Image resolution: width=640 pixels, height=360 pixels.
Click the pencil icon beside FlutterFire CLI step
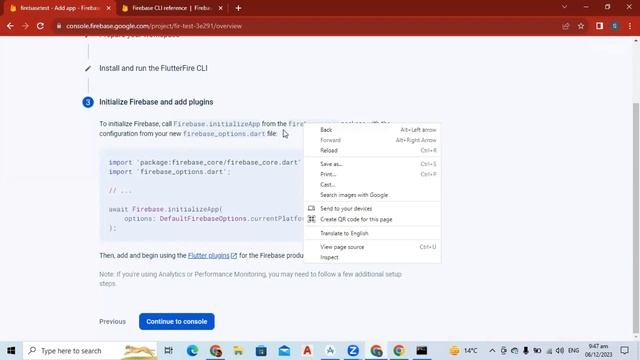coord(88,68)
